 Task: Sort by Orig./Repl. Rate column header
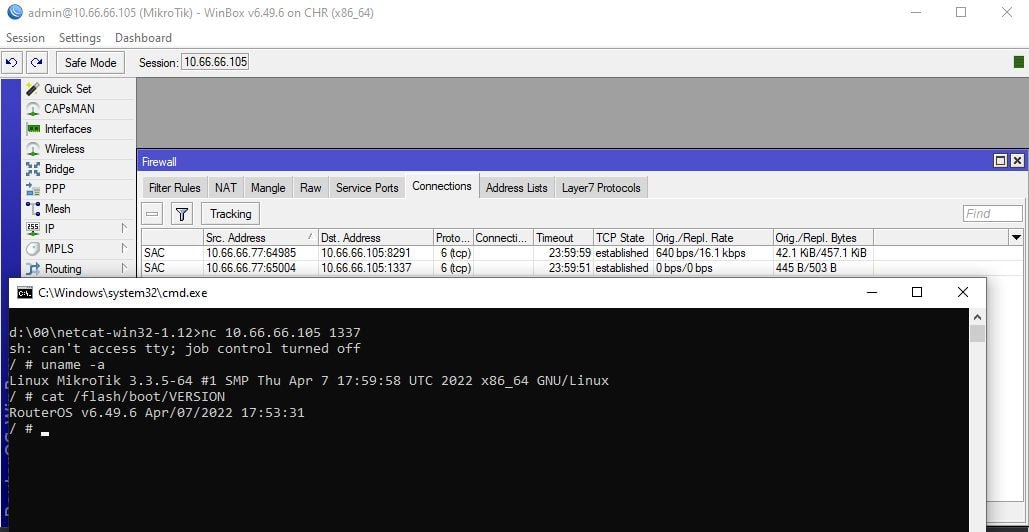coord(713,237)
